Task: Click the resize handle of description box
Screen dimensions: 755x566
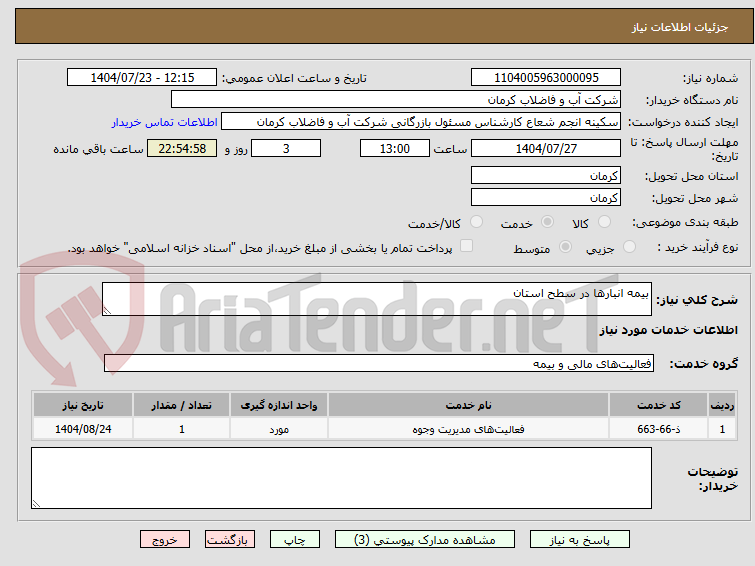Action: point(107,311)
